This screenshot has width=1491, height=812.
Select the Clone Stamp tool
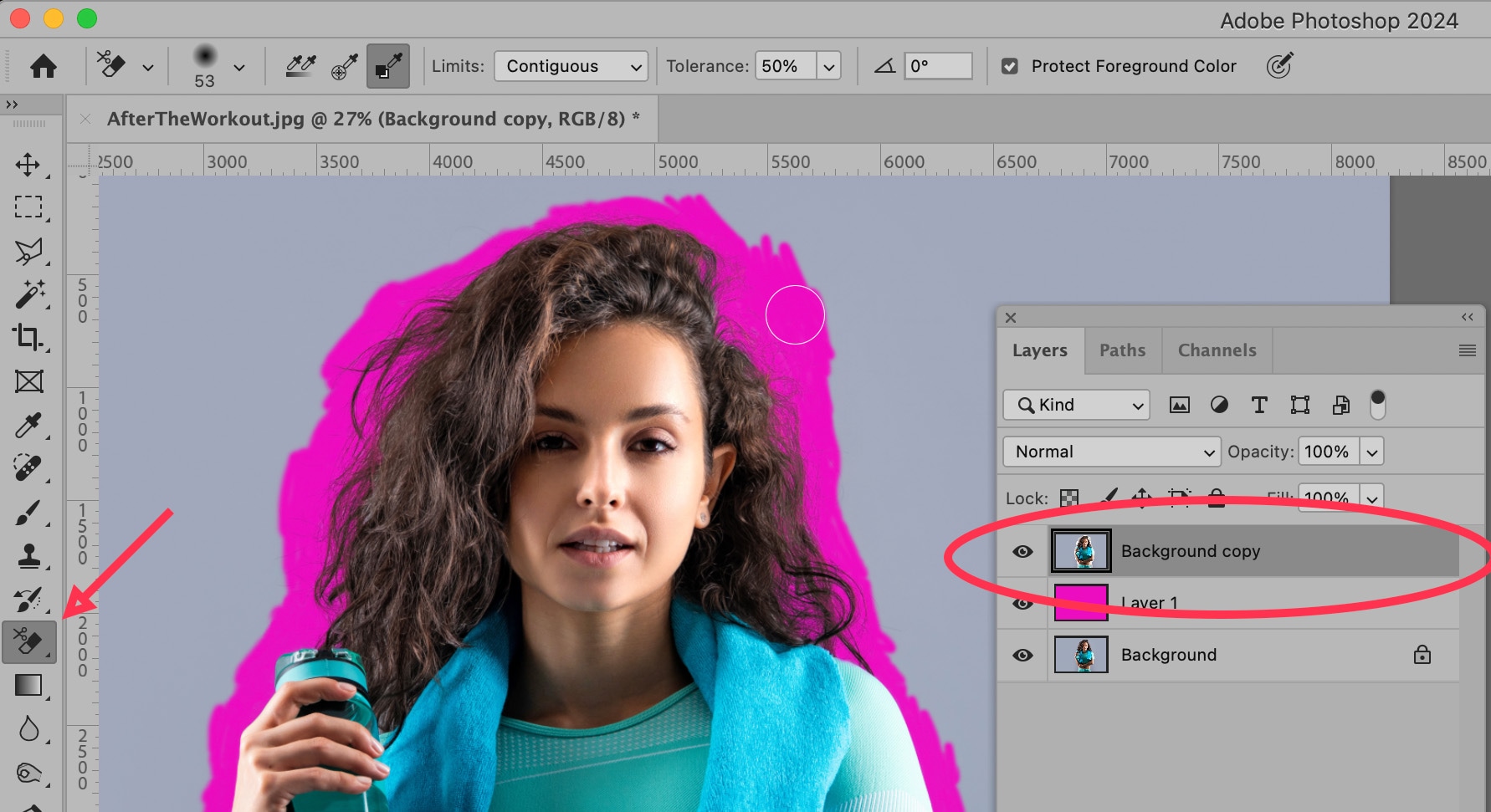(28, 556)
